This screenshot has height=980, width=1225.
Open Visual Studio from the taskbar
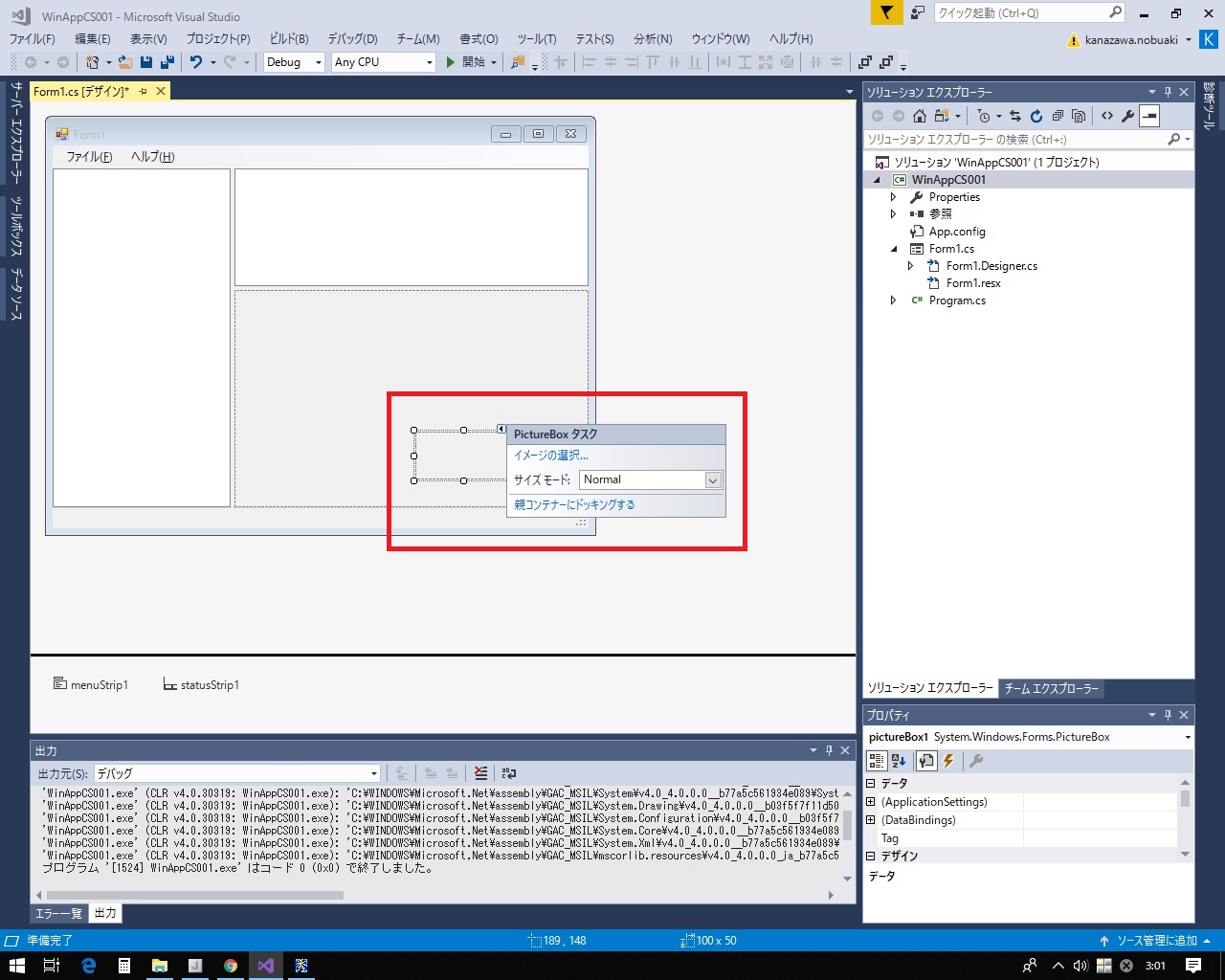pyautogui.click(x=266, y=966)
